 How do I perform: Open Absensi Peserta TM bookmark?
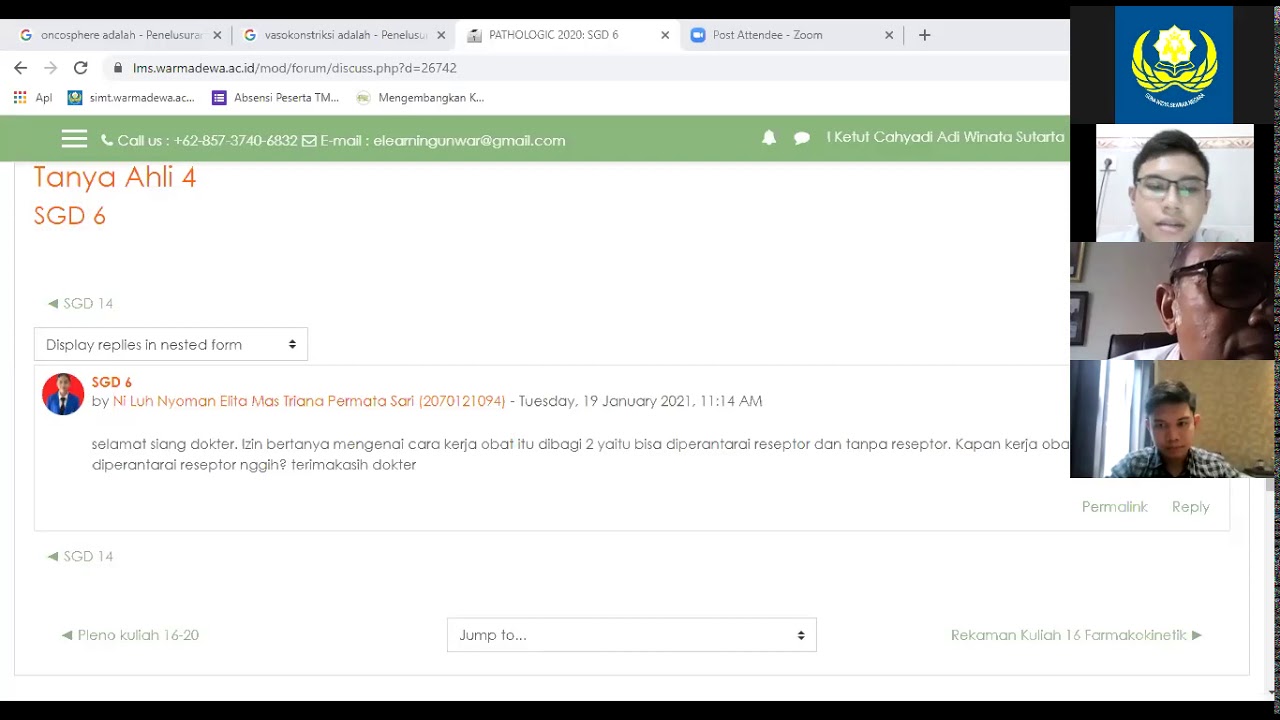tap(276, 98)
